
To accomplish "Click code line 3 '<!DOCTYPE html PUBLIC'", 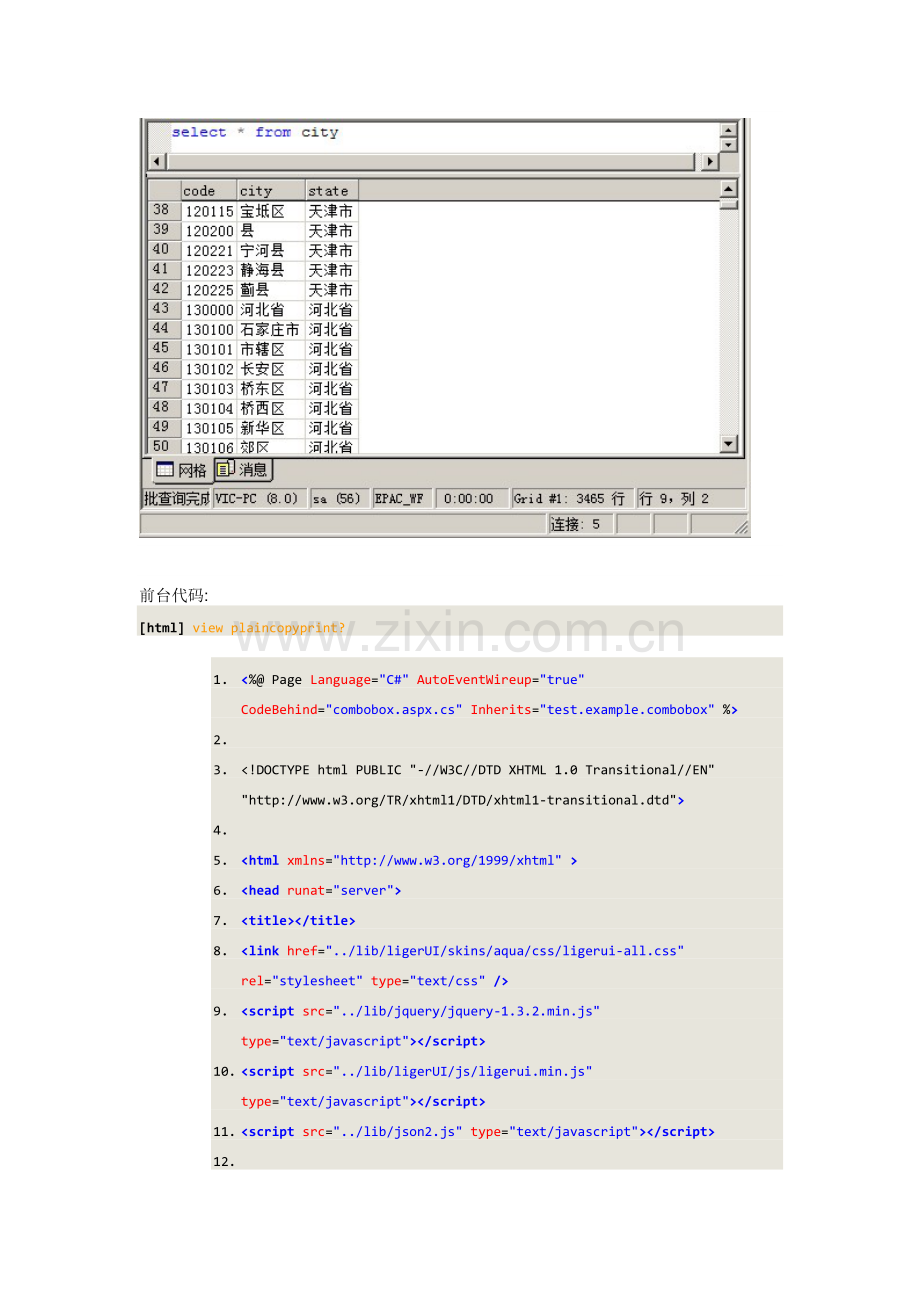I will pyautogui.click(x=478, y=770).
